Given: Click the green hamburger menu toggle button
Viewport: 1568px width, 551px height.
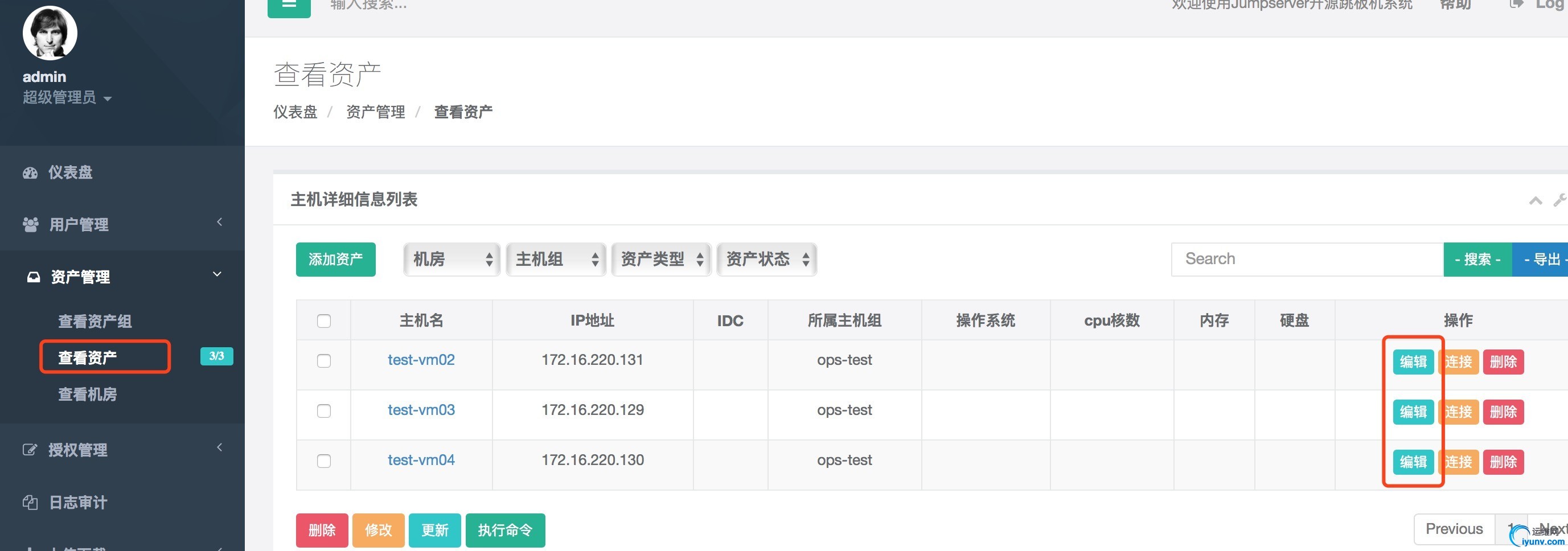Looking at the screenshot, I should [289, 6].
